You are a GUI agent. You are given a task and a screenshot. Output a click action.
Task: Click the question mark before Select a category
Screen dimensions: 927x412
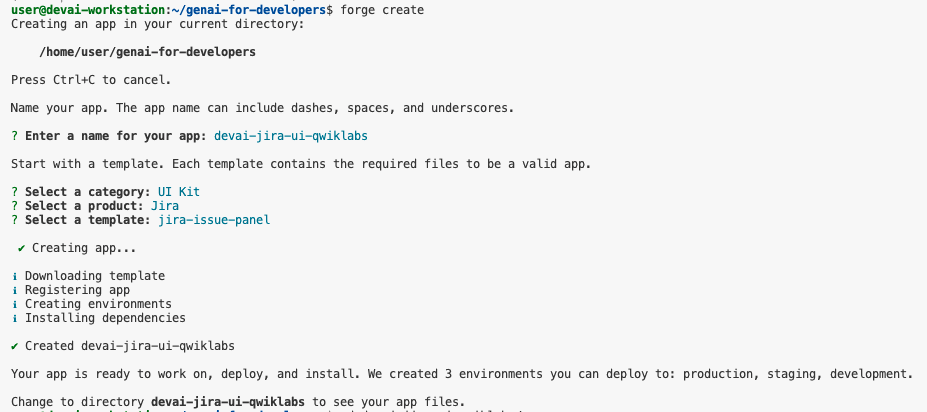pos(14,191)
